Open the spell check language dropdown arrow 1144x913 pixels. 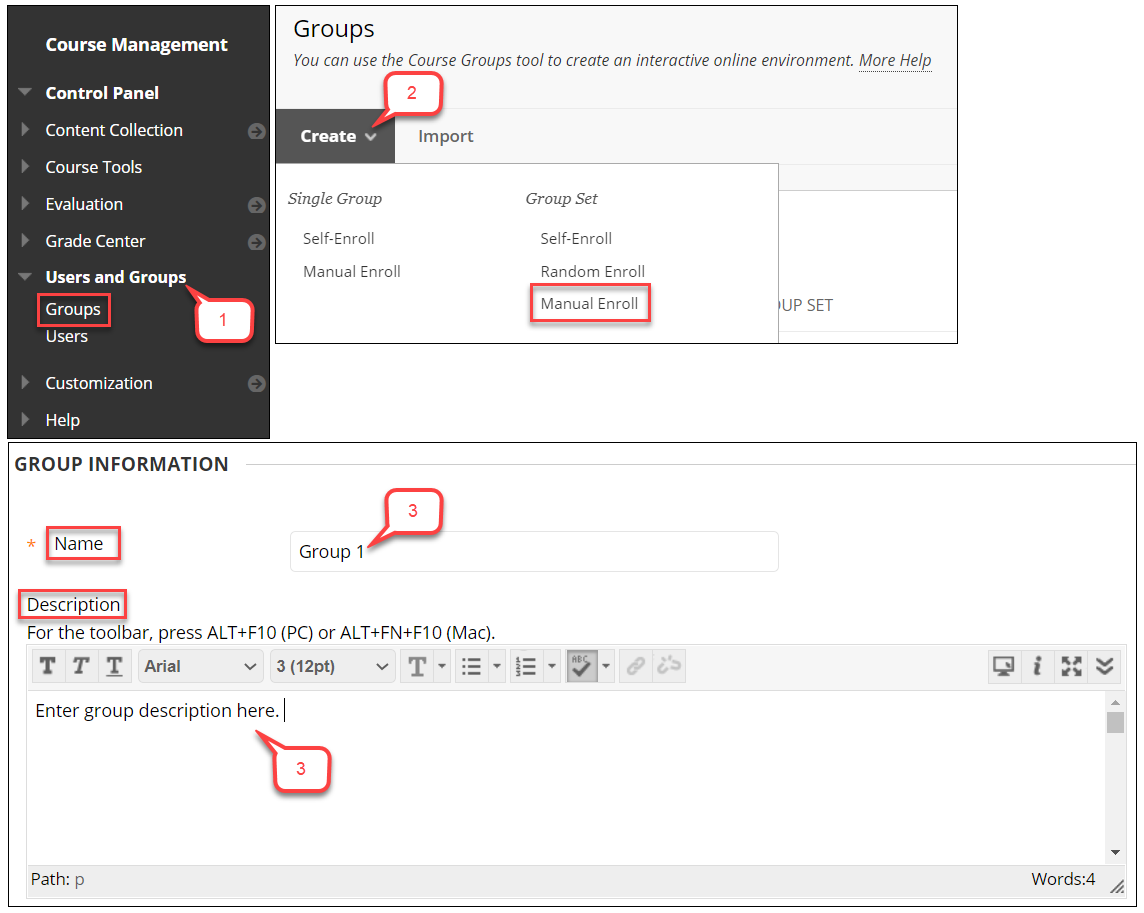(606, 666)
